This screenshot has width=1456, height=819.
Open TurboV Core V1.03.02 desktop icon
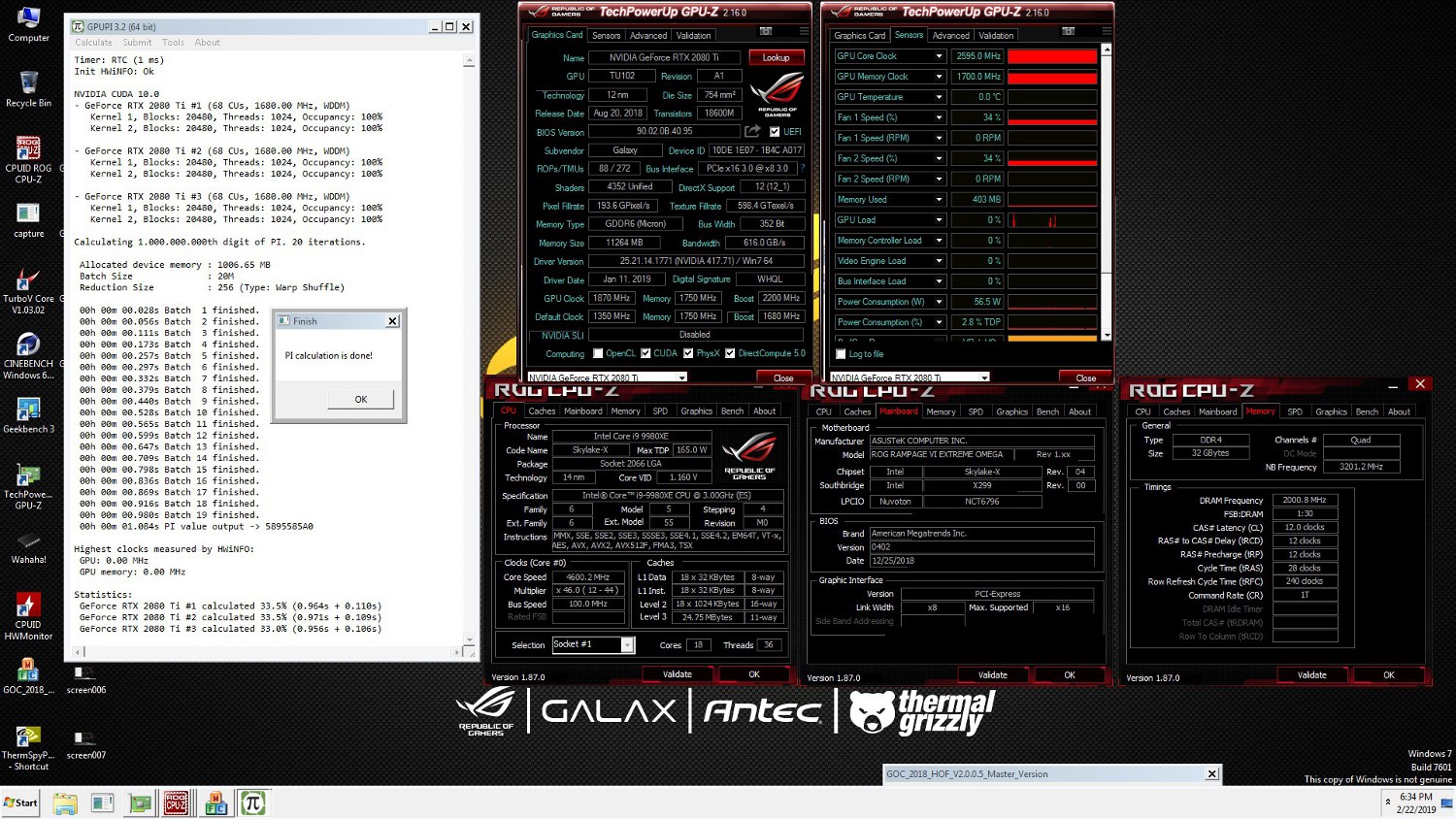point(28,291)
